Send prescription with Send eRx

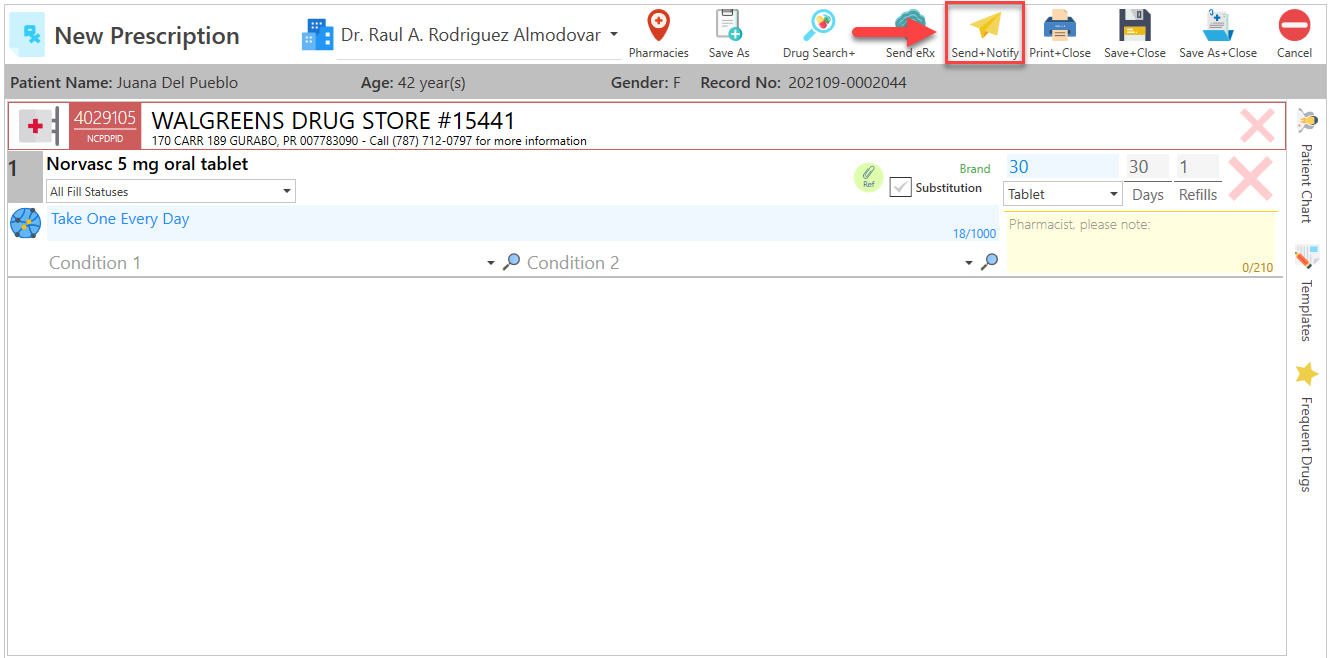(910, 34)
